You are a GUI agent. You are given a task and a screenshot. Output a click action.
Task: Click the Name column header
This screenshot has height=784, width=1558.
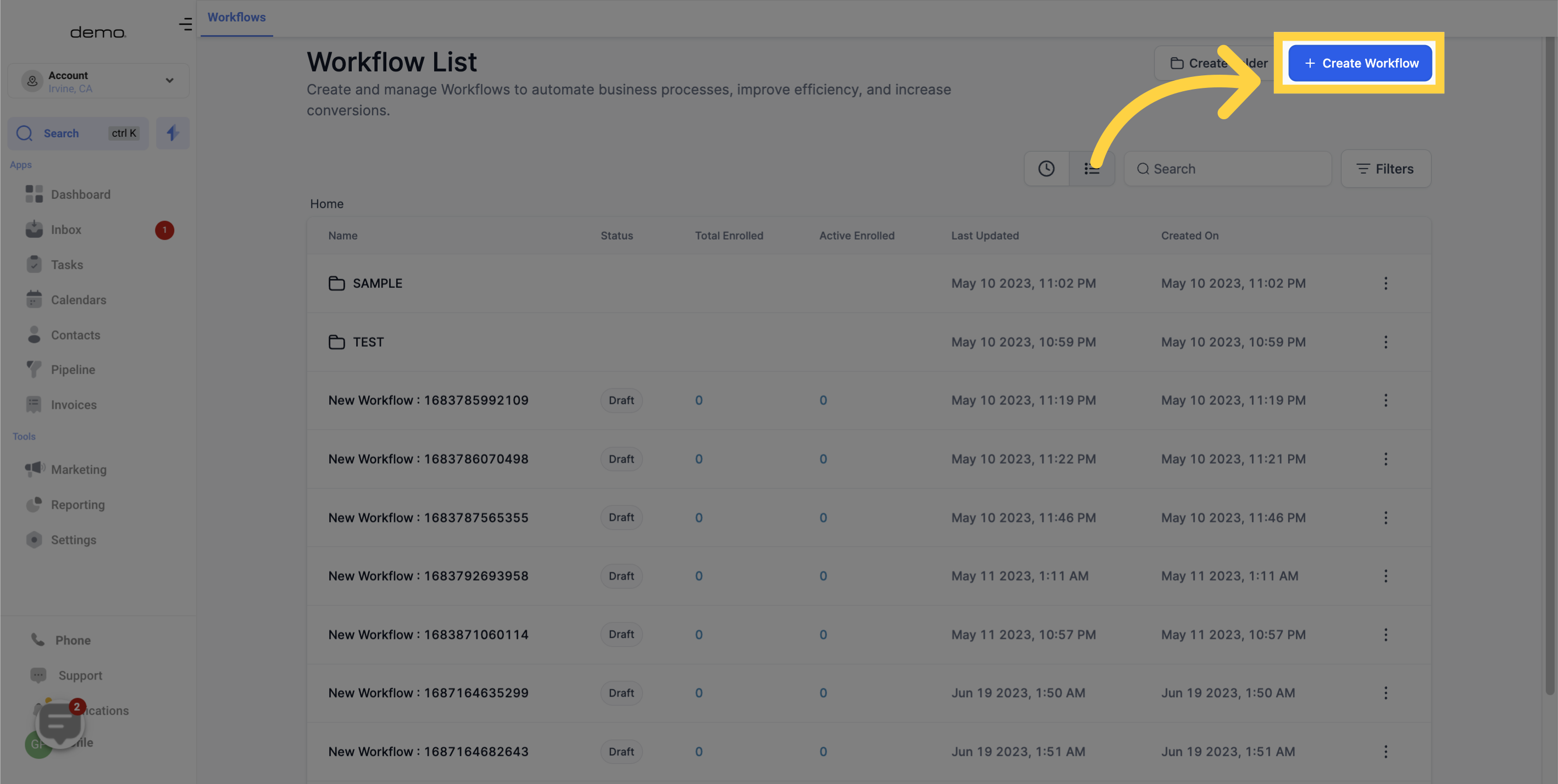click(x=342, y=236)
